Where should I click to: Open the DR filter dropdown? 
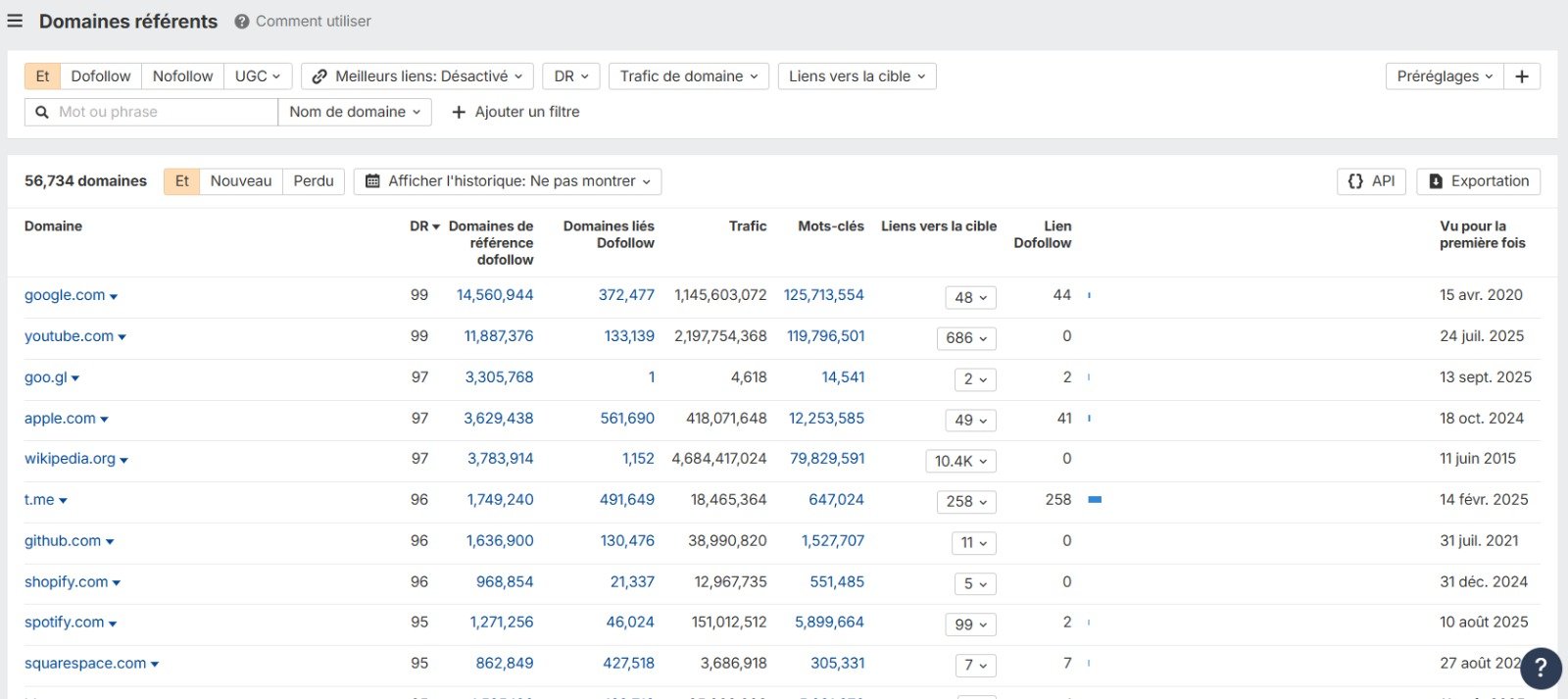[571, 76]
